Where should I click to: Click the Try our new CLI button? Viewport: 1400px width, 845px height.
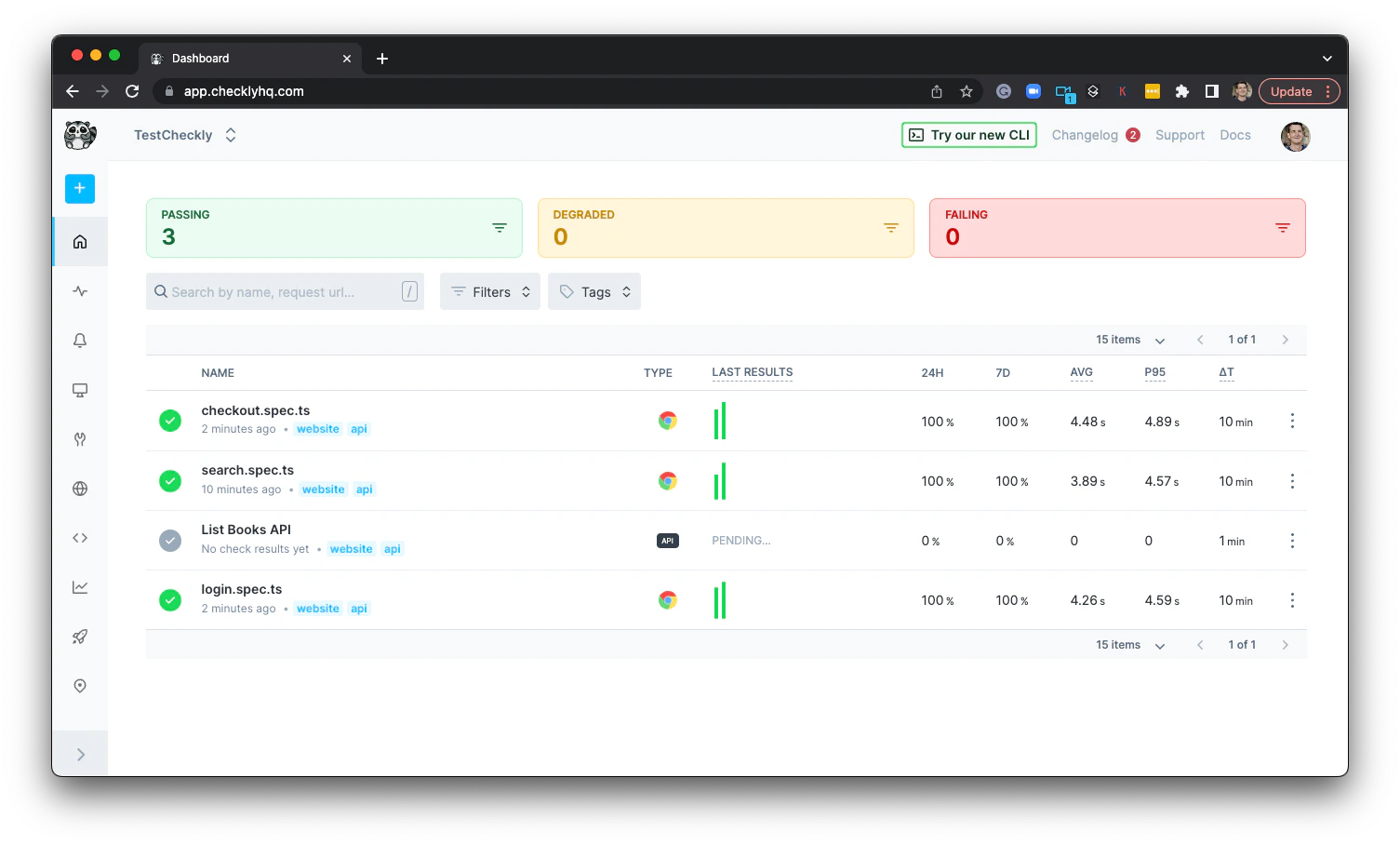[968, 135]
